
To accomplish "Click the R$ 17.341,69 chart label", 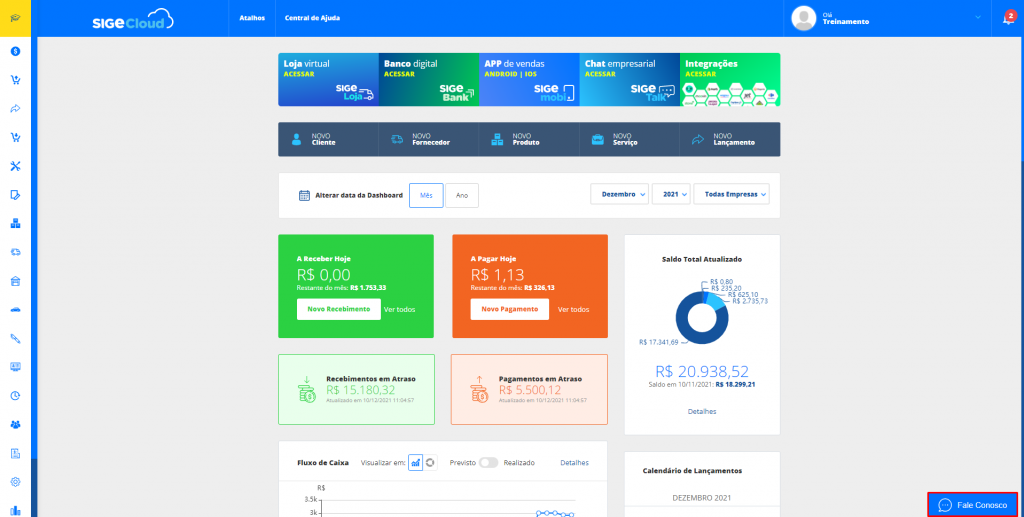I will 658,342.
